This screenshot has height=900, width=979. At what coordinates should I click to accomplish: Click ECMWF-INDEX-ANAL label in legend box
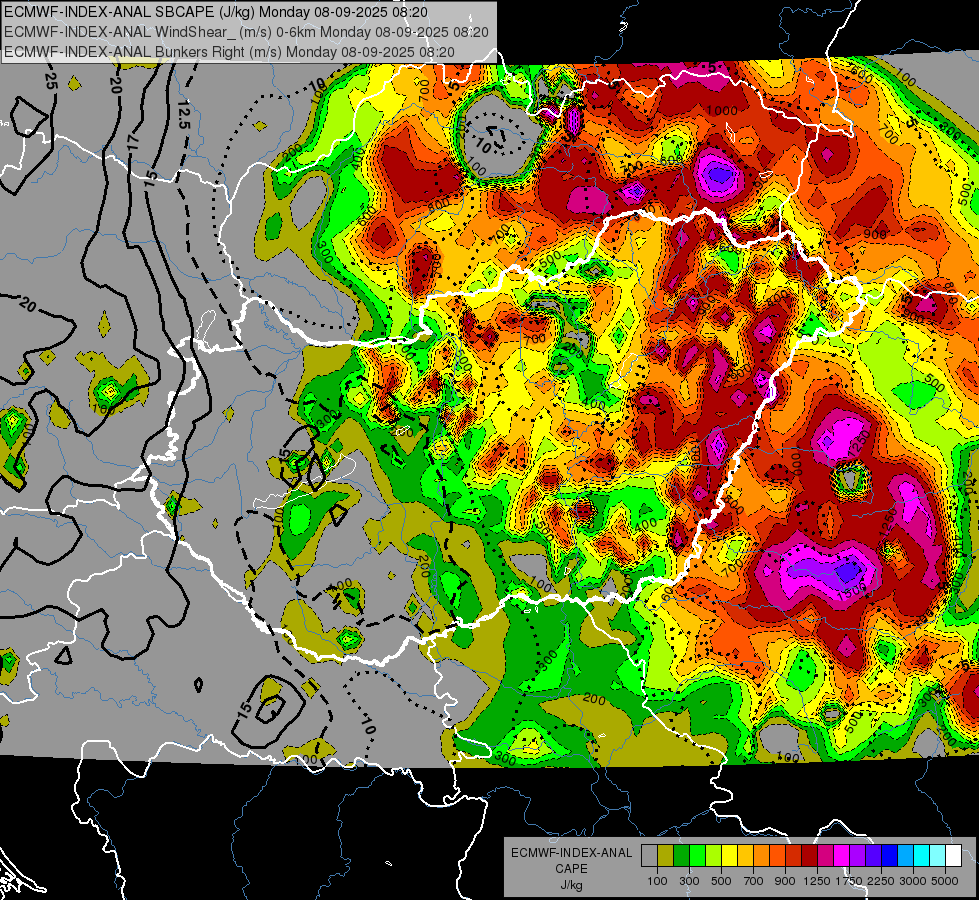[571, 853]
